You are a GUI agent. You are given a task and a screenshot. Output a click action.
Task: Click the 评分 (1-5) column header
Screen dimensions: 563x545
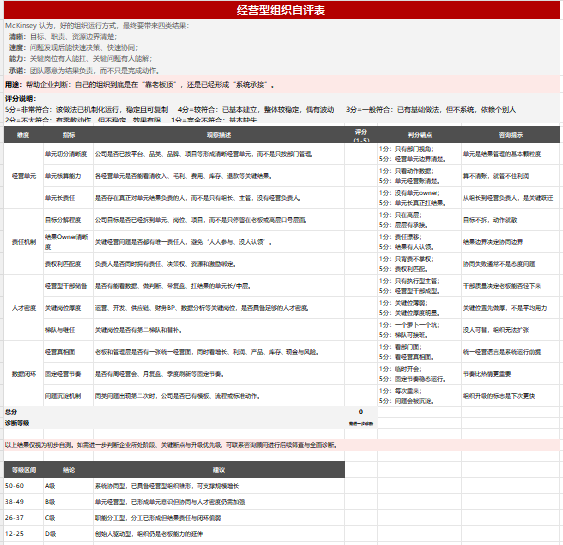361,135
